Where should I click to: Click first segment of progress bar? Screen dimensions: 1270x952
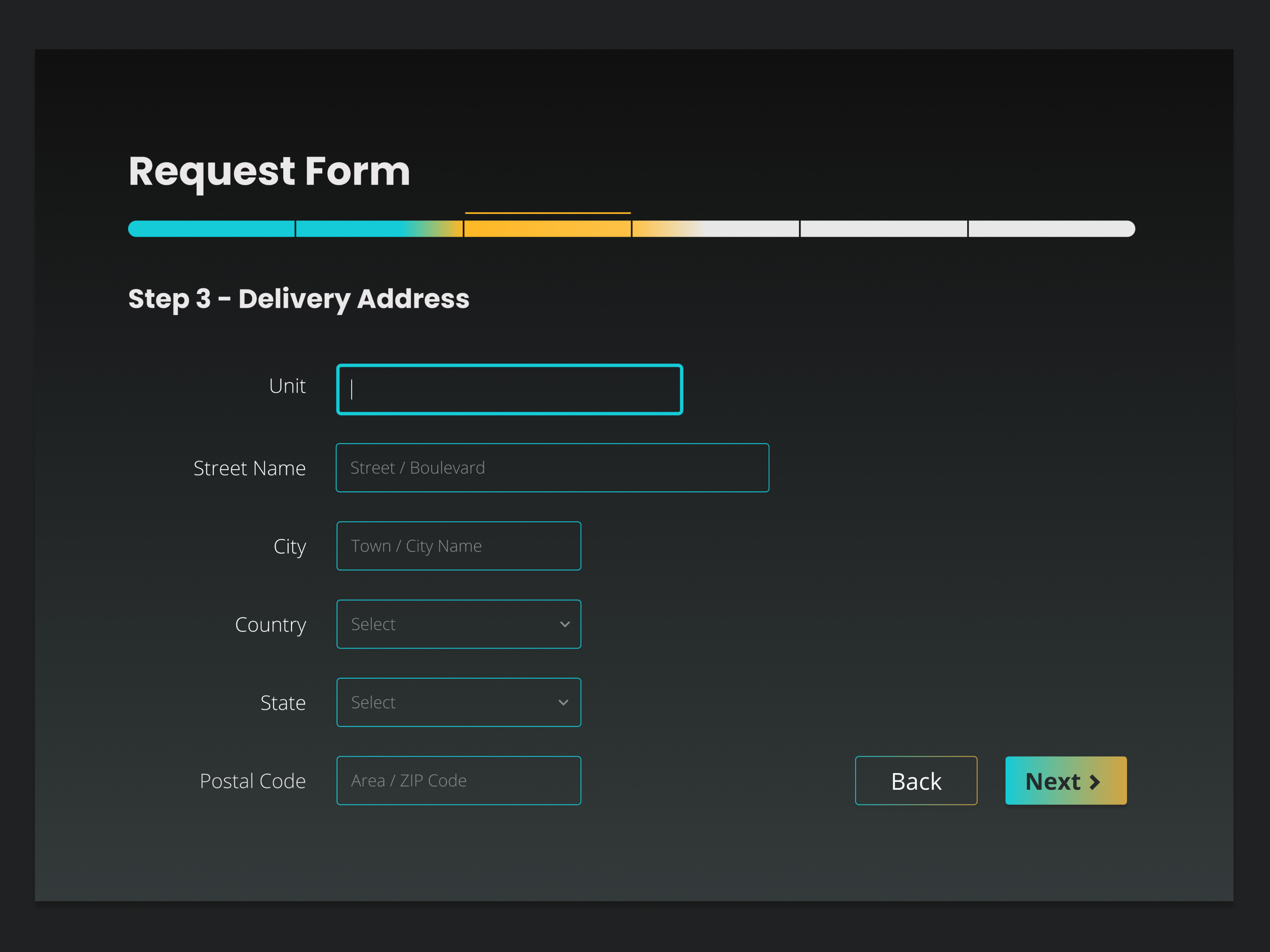211,228
